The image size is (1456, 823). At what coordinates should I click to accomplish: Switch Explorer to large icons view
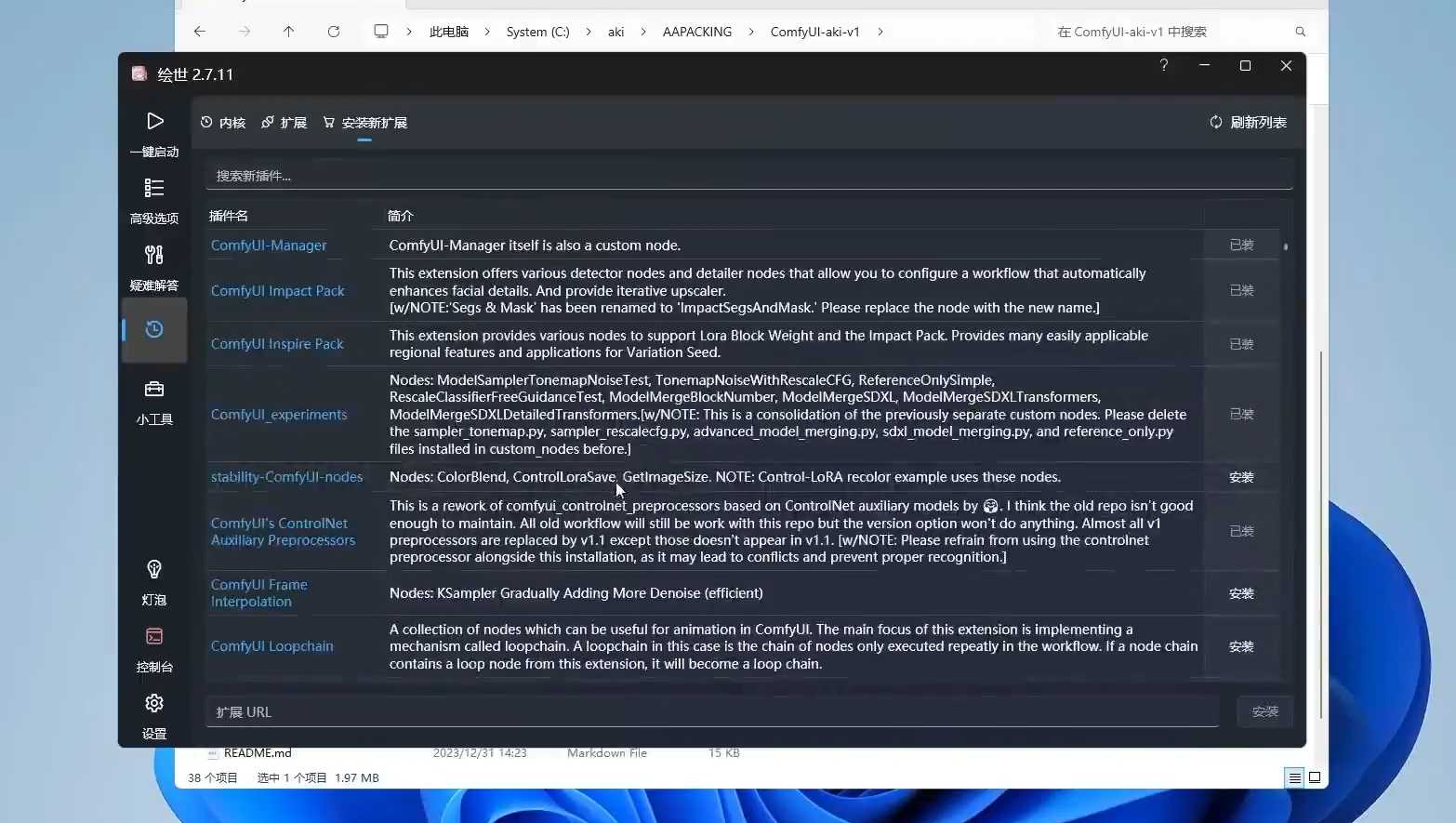tap(1315, 777)
